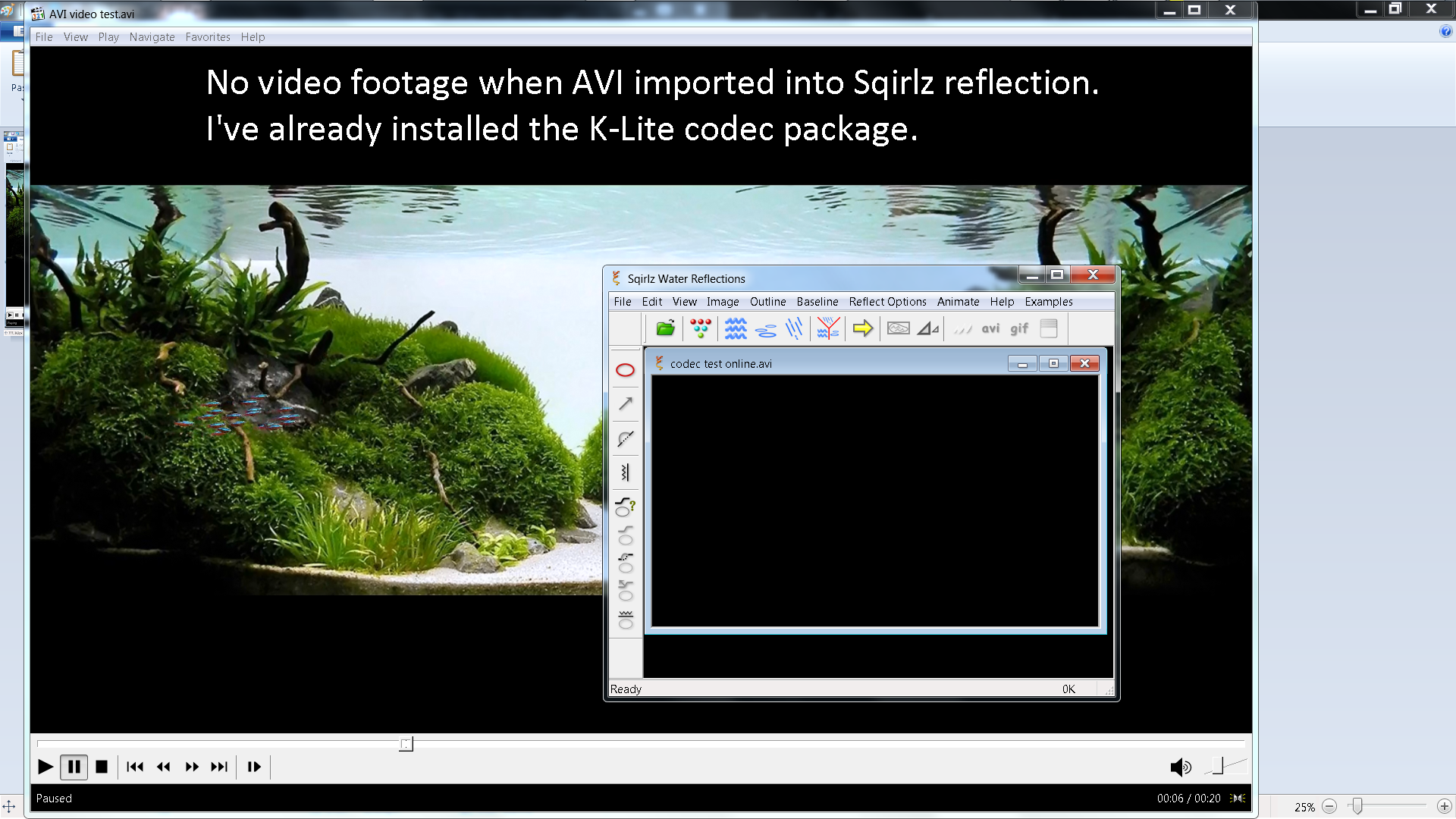The width and height of the screenshot is (1456, 819).
Task: Click the green open file folder icon
Action: pyautogui.click(x=665, y=328)
